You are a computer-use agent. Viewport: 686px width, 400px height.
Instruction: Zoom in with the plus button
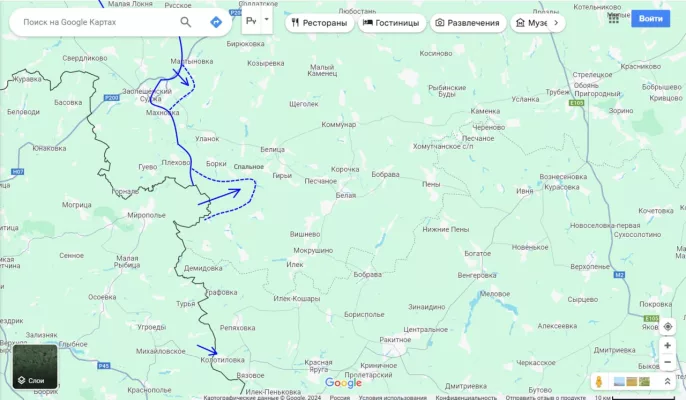668,345
